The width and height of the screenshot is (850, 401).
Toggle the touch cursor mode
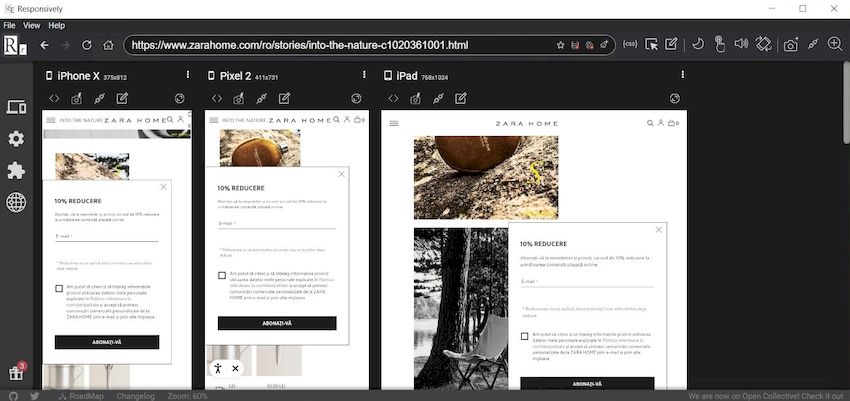(720, 44)
